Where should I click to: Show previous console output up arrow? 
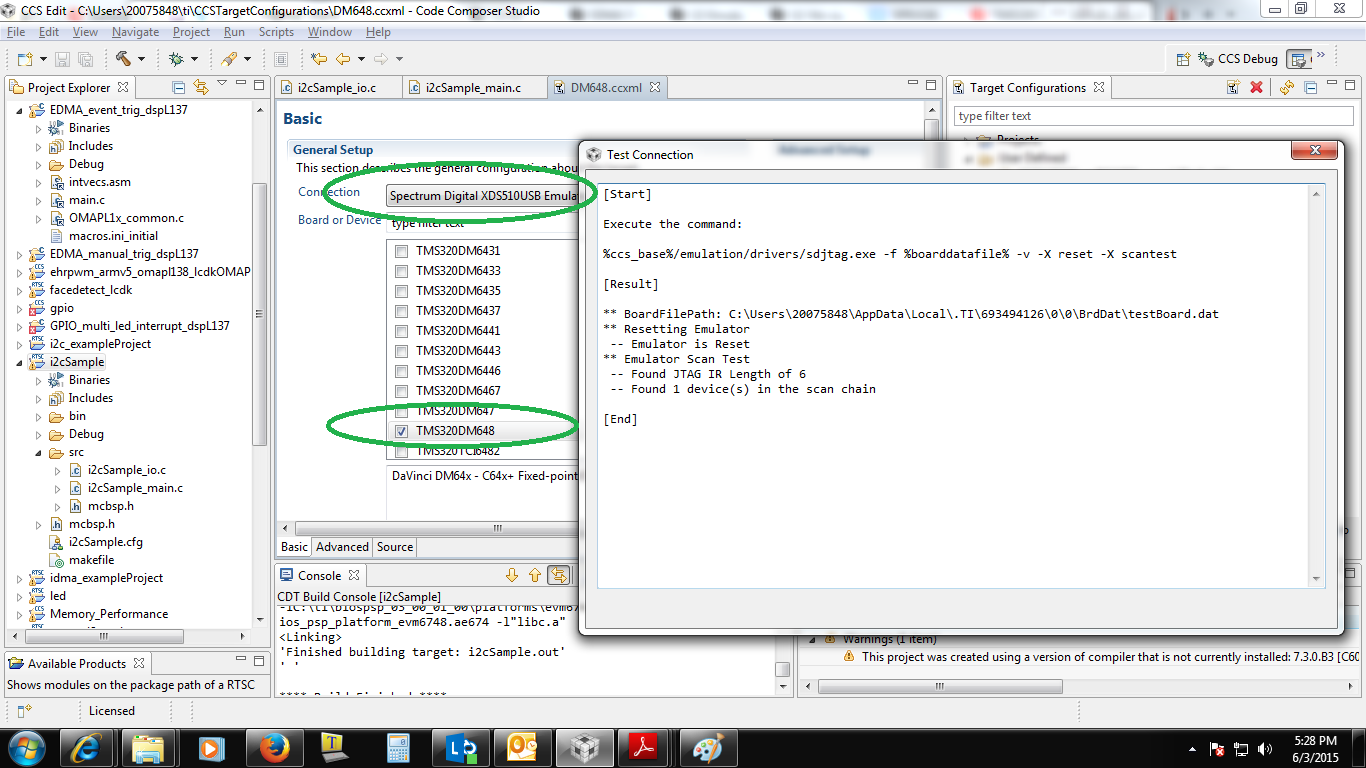[x=534, y=575]
